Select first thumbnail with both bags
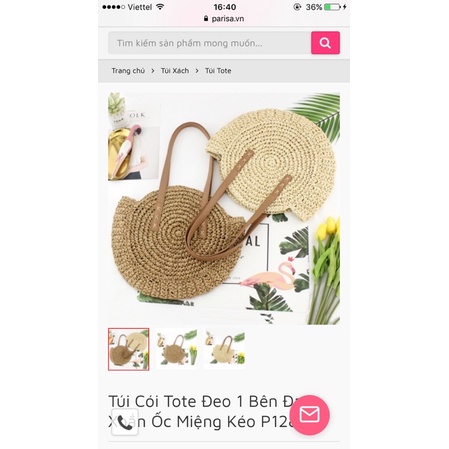Viewport: 449px width, 449px height. tap(129, 349)
